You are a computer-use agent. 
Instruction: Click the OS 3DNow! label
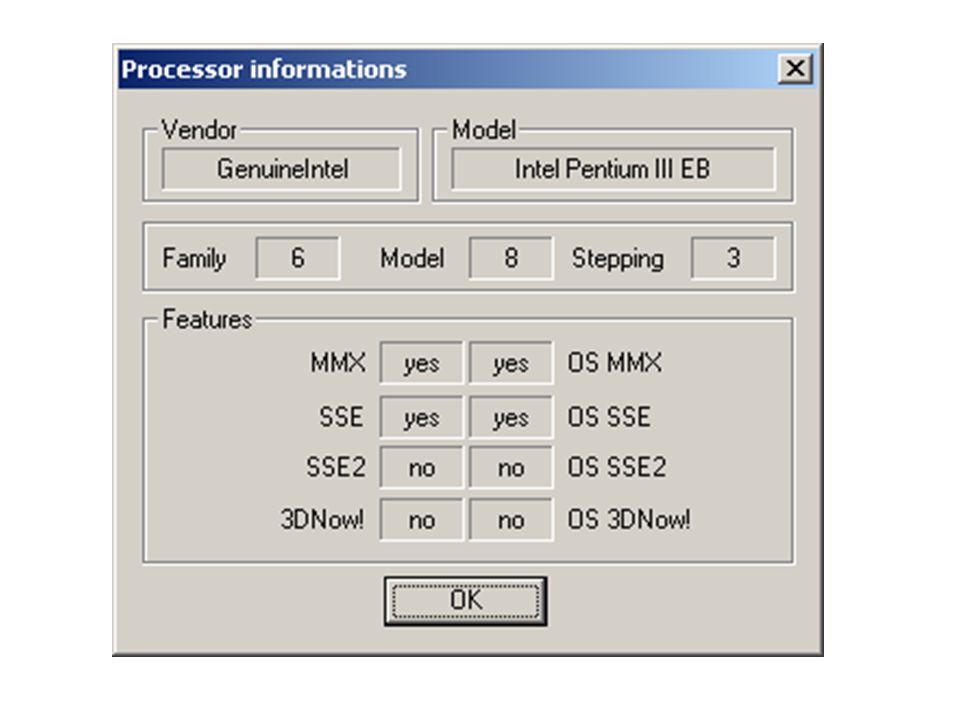coord(629,520)
